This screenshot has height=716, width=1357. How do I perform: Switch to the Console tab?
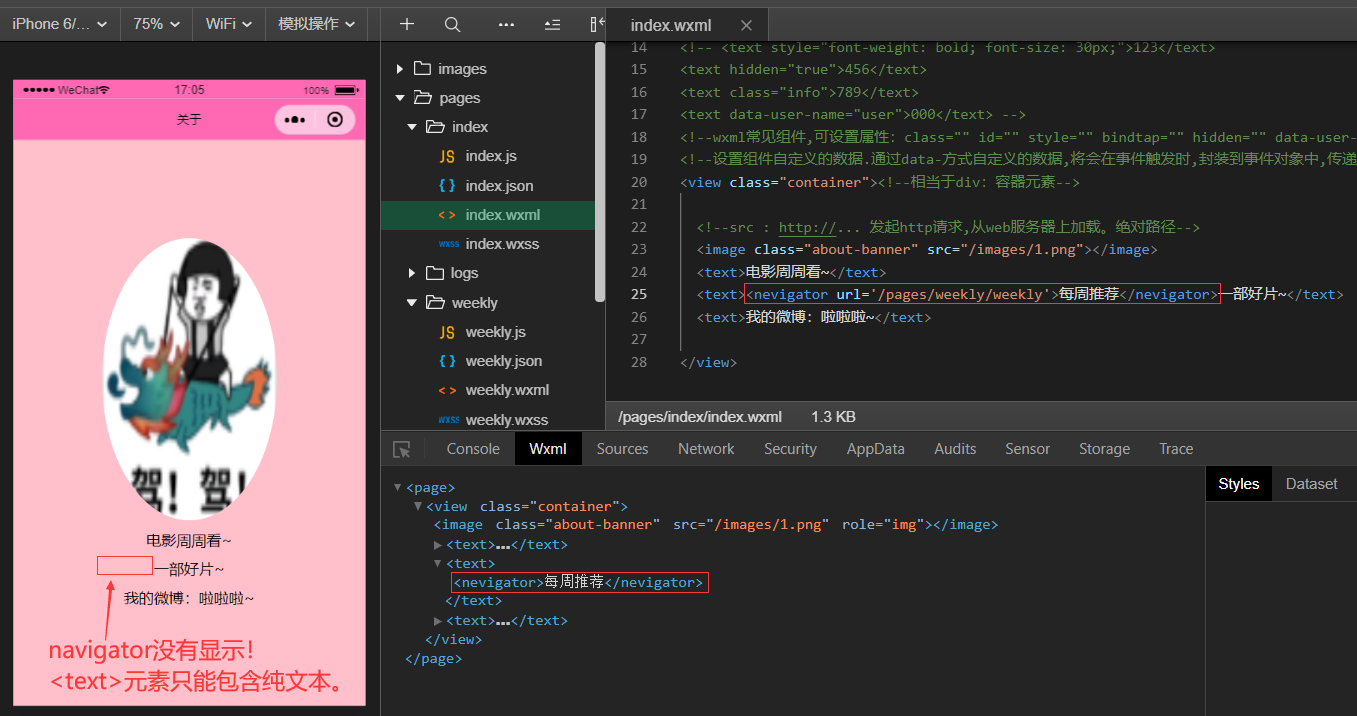point(473,449)
